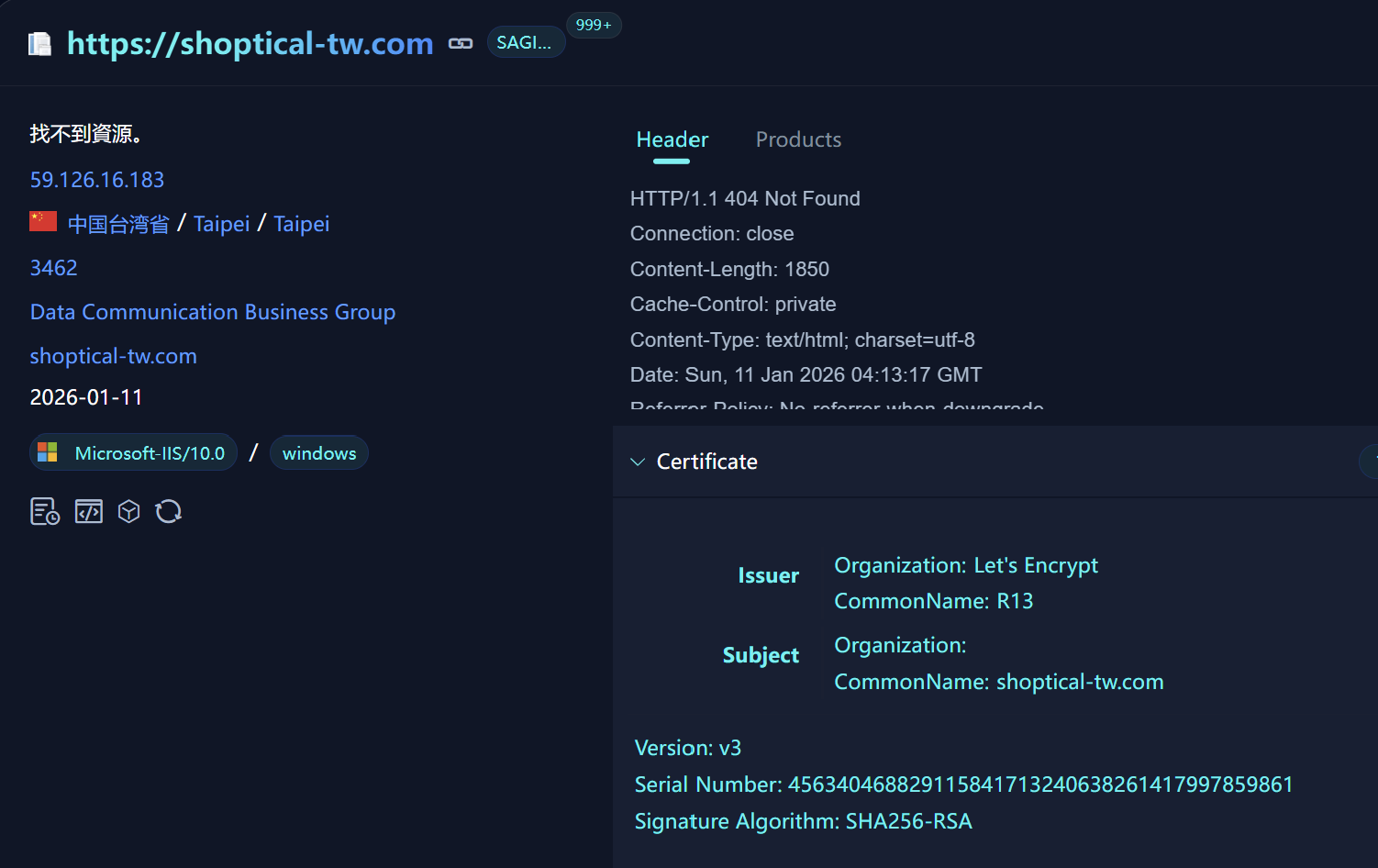The width and height of the screenshot is (1378, 868).
Task: Click the circular refresh icon
Action: pos(169,511)
